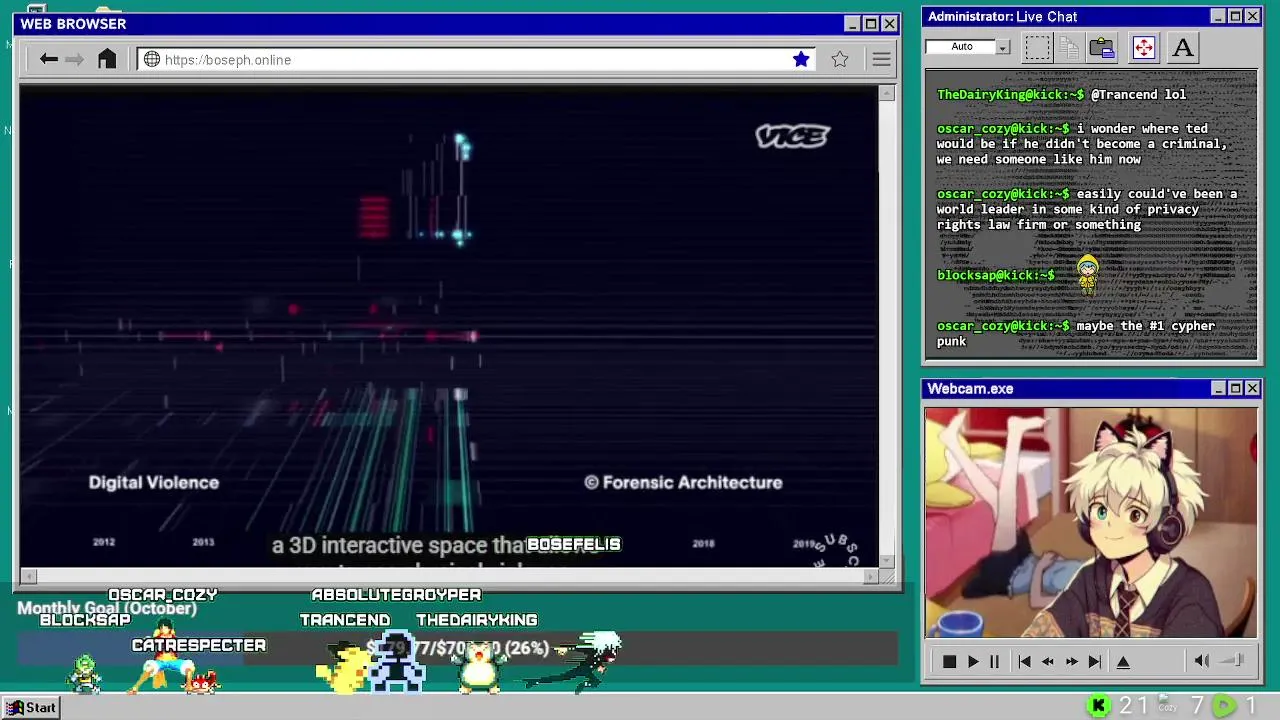This screenshot has width=1280, height=720.
Task: Open the Start menu
Action: pos(31,707)
